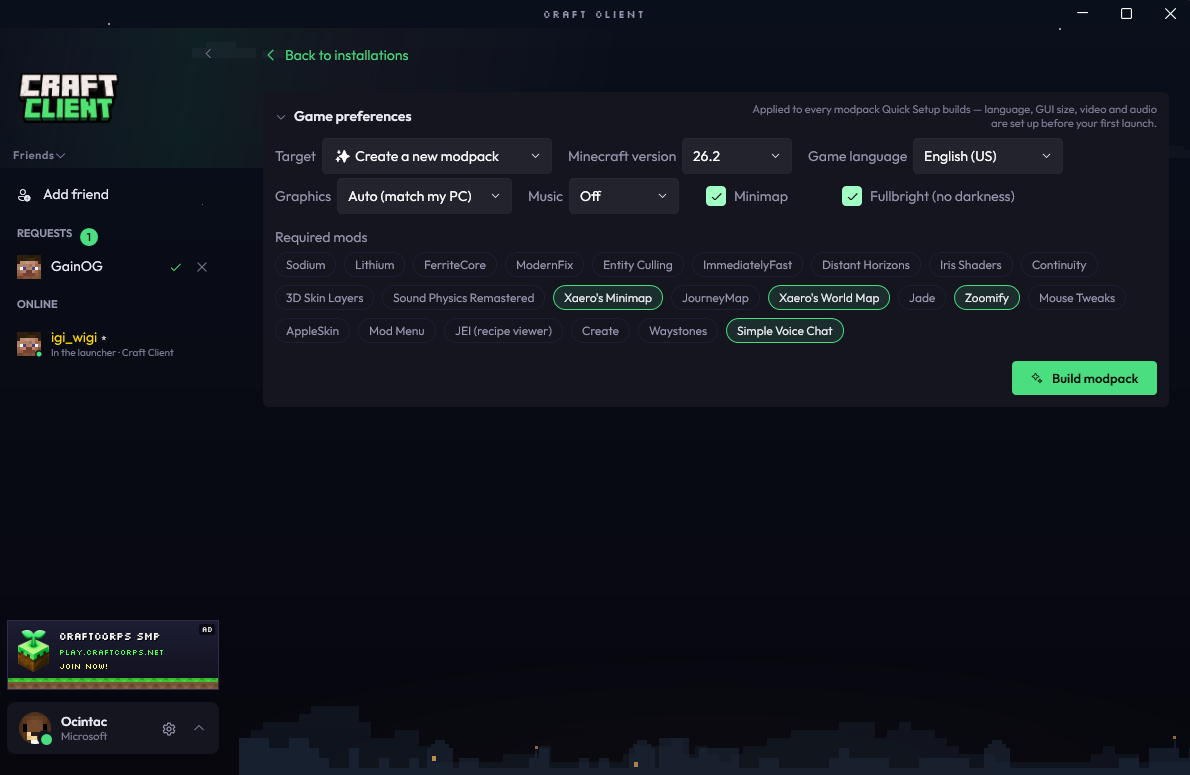
Task: Toggle the JEI (recipe viewer) chip
Action: click(x=503, y=331)
